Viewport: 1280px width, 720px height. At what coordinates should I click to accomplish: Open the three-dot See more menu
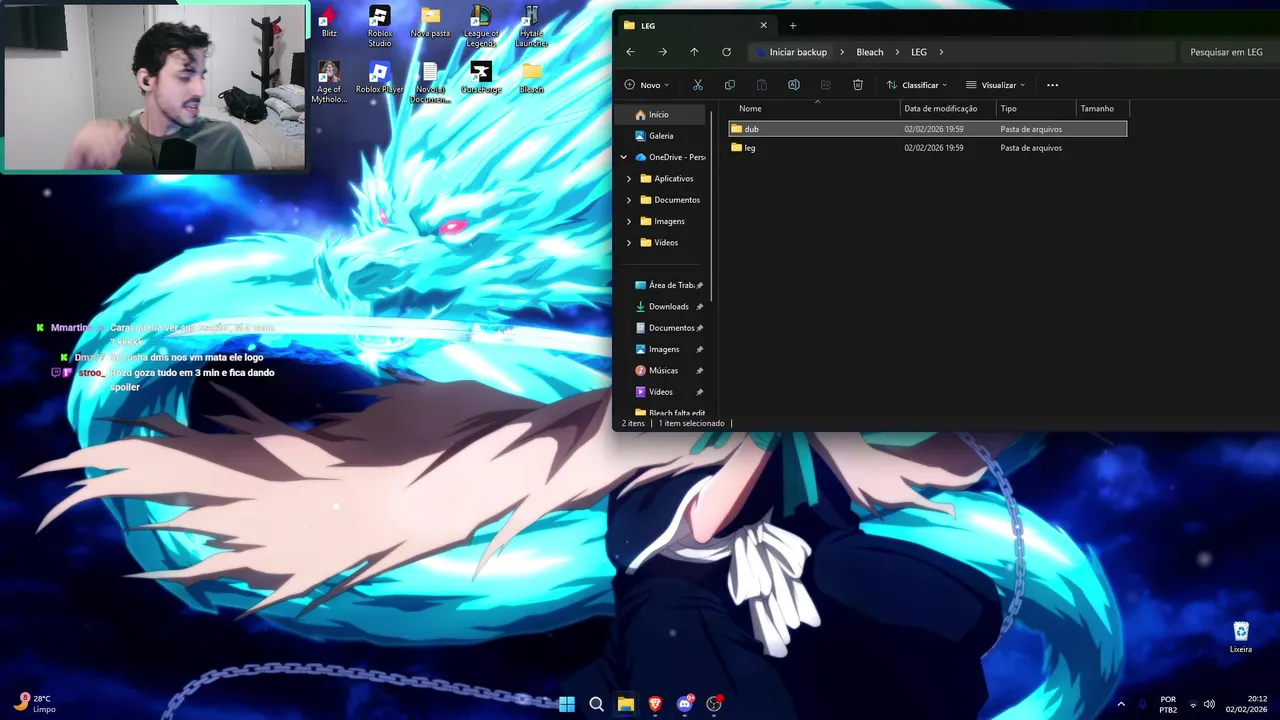[x=1052, y=85]
